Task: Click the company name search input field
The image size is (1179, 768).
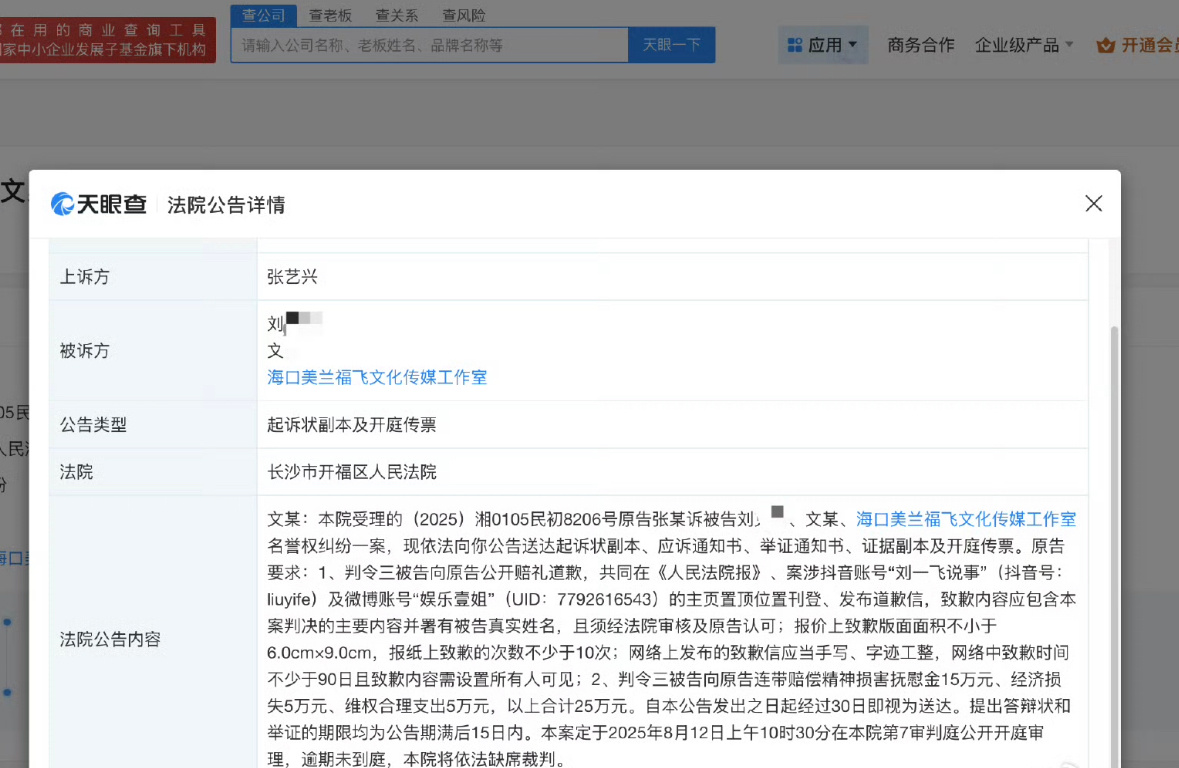Action: [429, 45]
